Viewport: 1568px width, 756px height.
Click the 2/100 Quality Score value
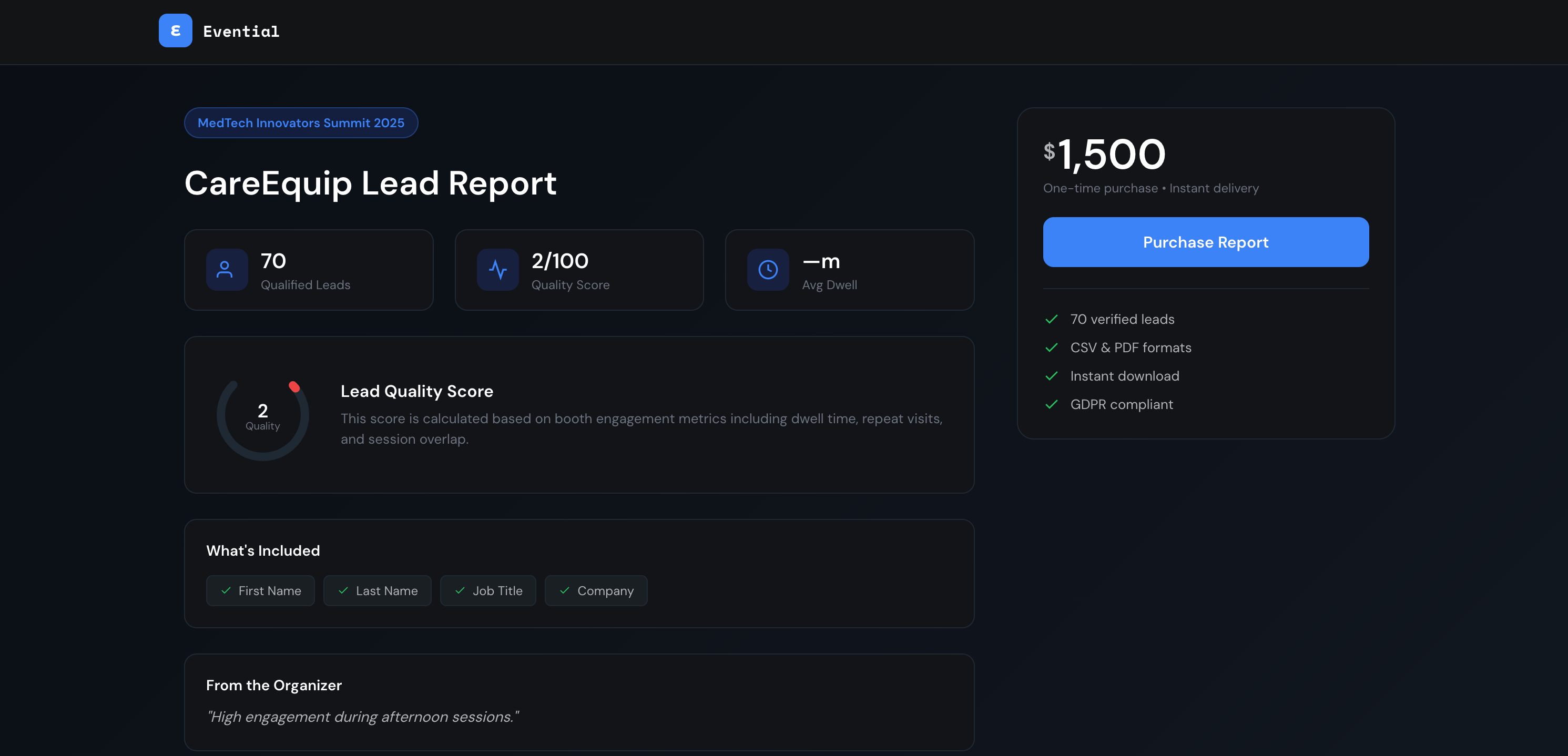coord(560,261)
